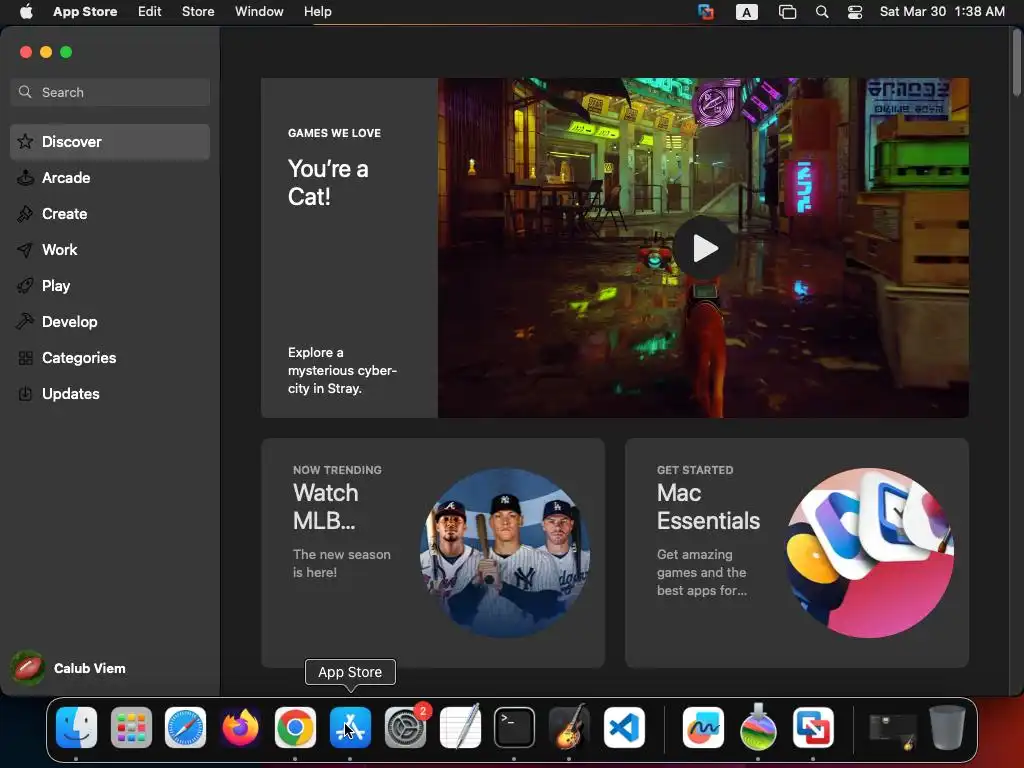Open VMware Fusion from the dock
Viewport: 1024px width, 768px height.
coord(812,727)
